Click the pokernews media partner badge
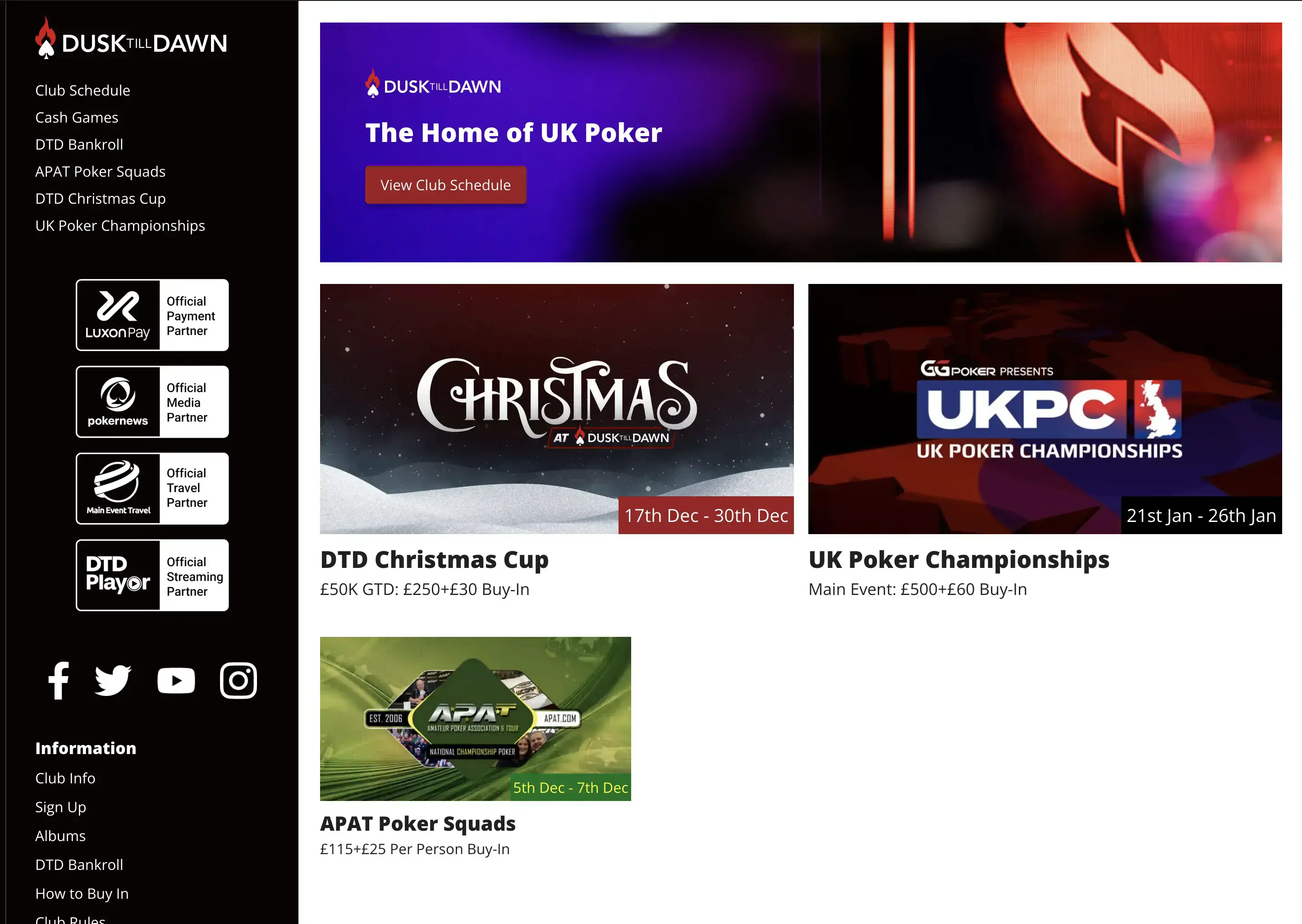 point(152,402)
